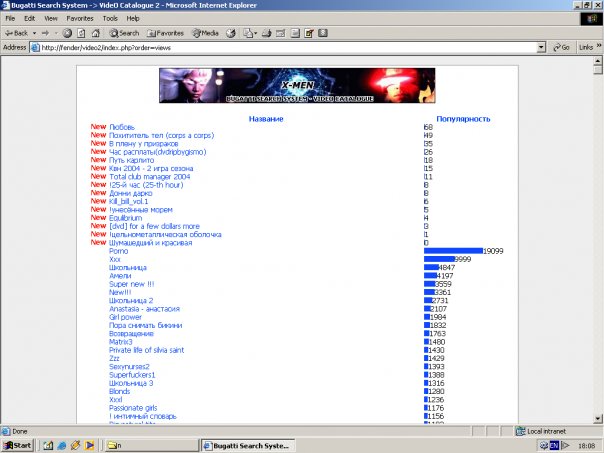Click the X-Men catalogue banner image
Image resolution: width=604 pixels, height=453 pixels.
pos(297,86)
